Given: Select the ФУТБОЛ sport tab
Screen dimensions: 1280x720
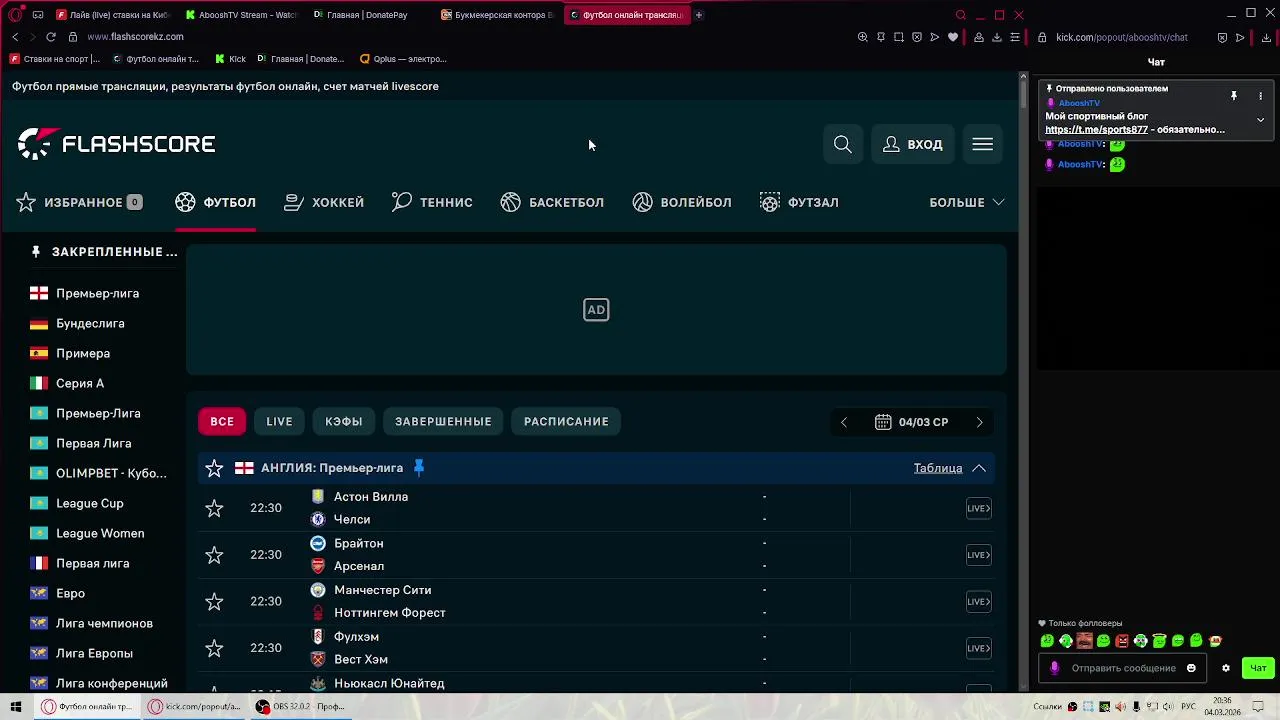Looking at the screenshot, I should [x=215, y=202].
